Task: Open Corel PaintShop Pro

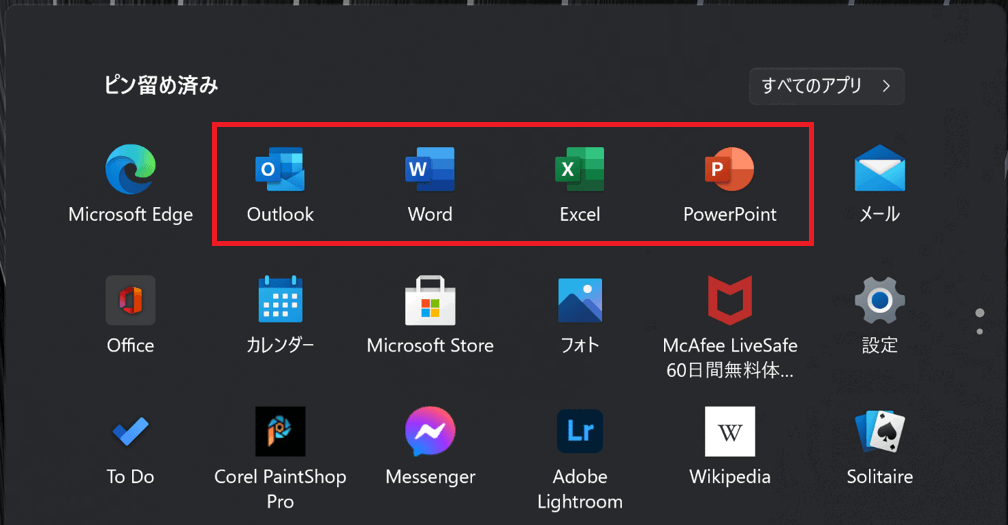Action: pyautogui.click(x=280, y=431)
